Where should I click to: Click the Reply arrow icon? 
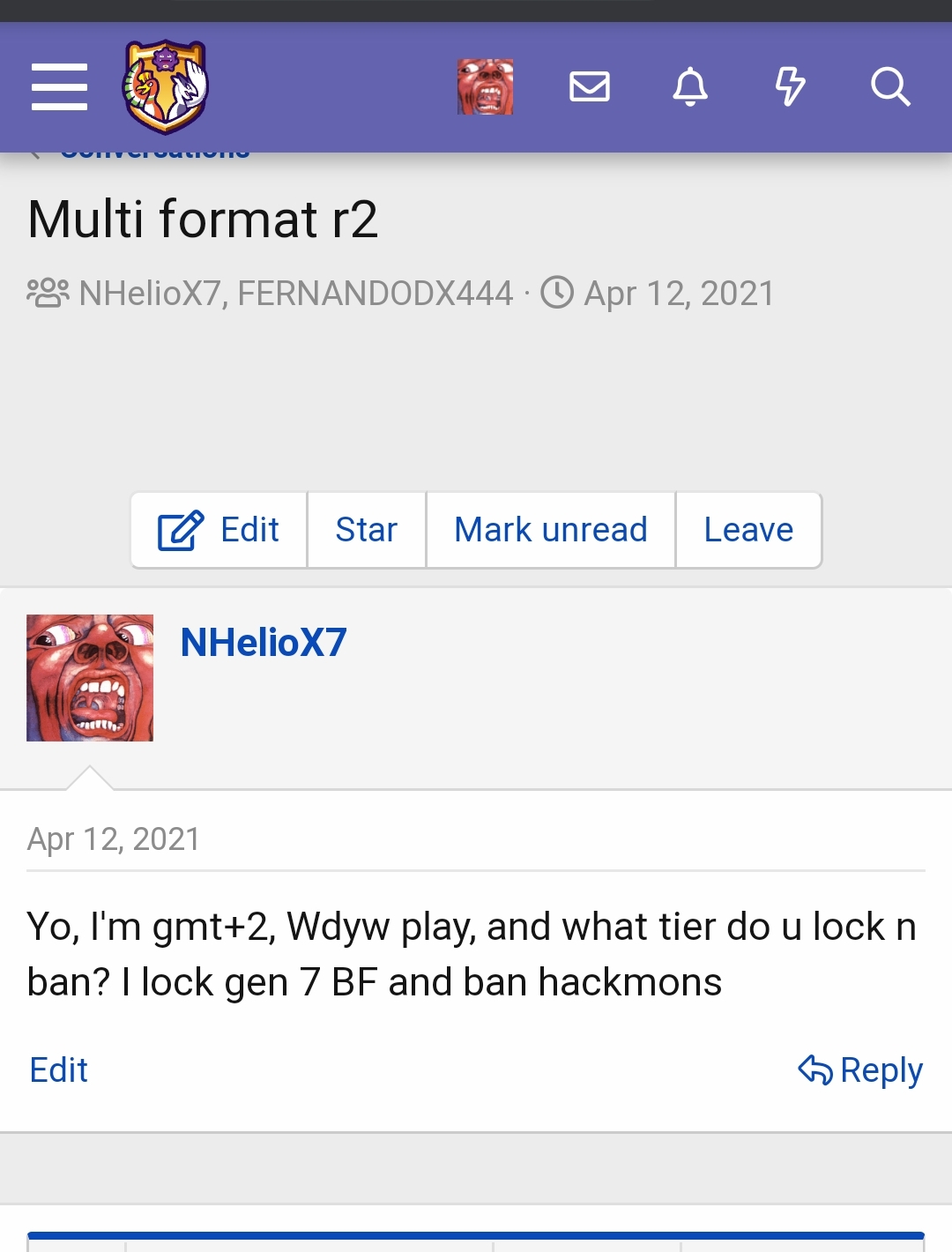pos(815,1069)
